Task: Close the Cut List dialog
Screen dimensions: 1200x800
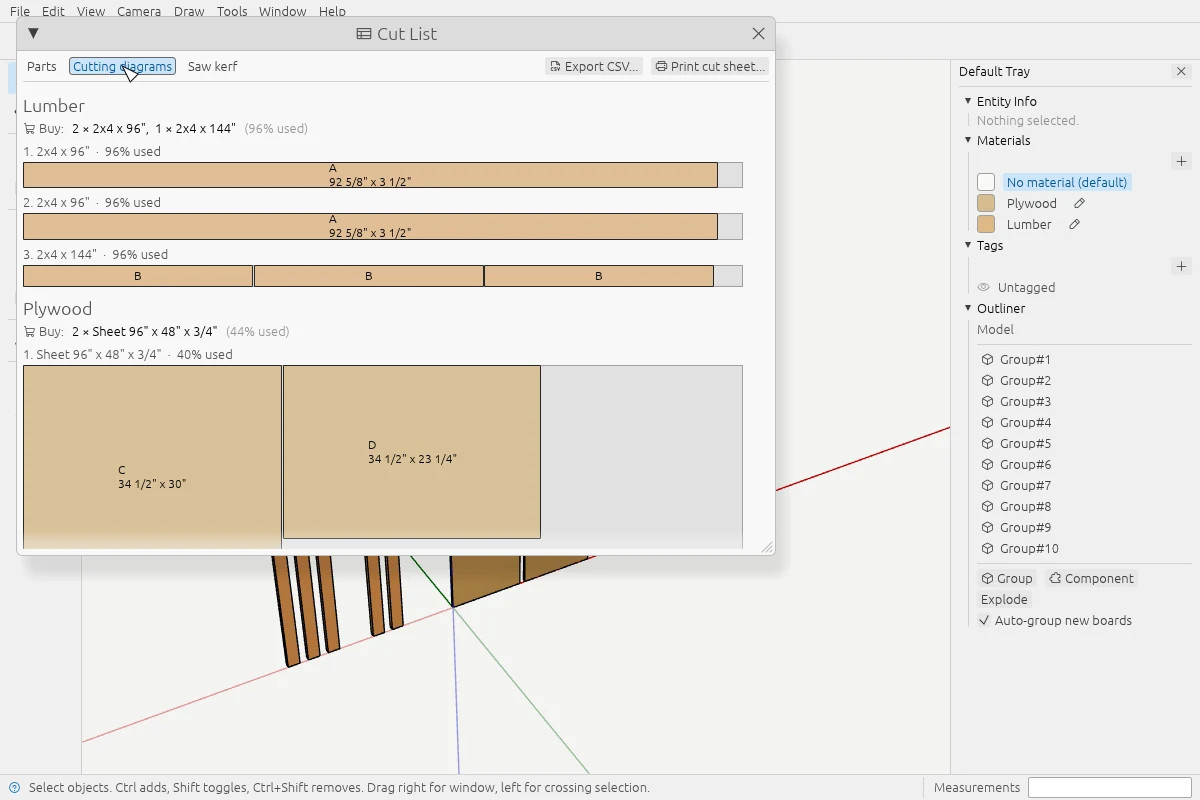Action: 758,34
